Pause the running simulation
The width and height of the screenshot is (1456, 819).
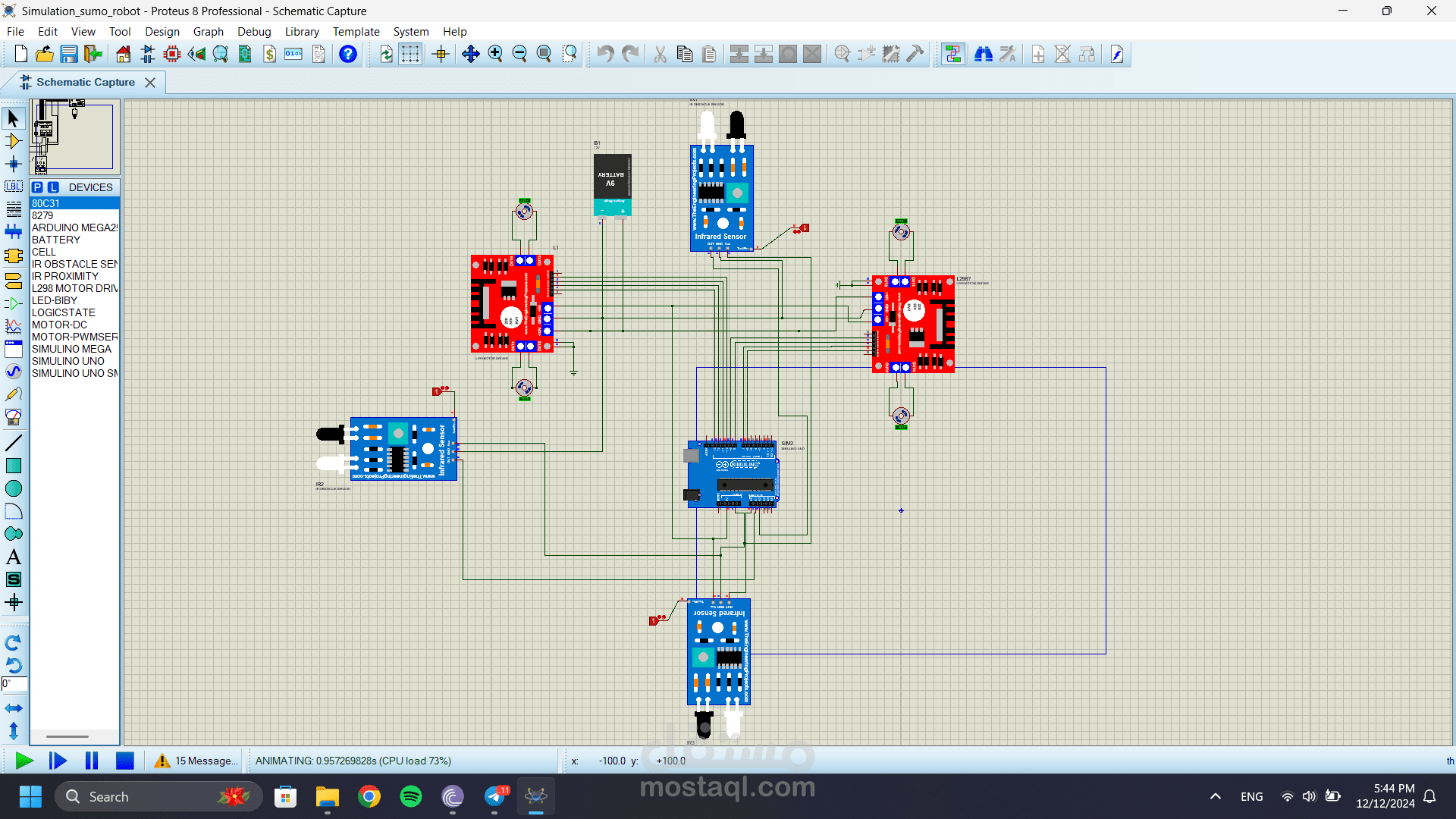click(x=92, y=761)
